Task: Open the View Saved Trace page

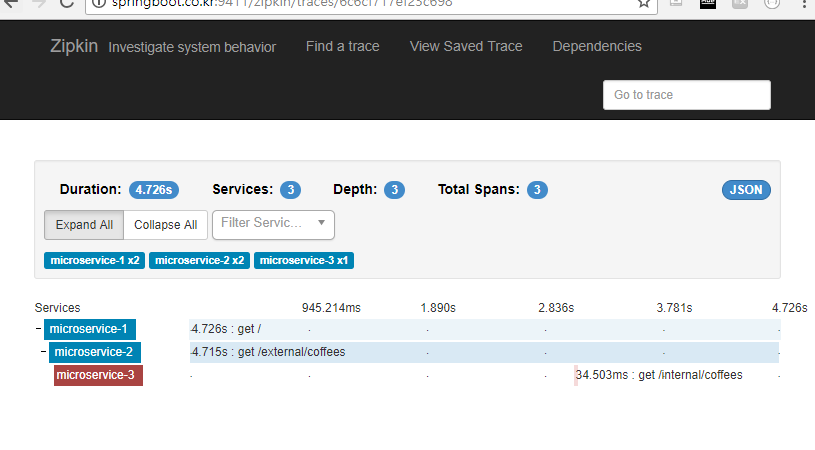Action: tap(466, 46)
